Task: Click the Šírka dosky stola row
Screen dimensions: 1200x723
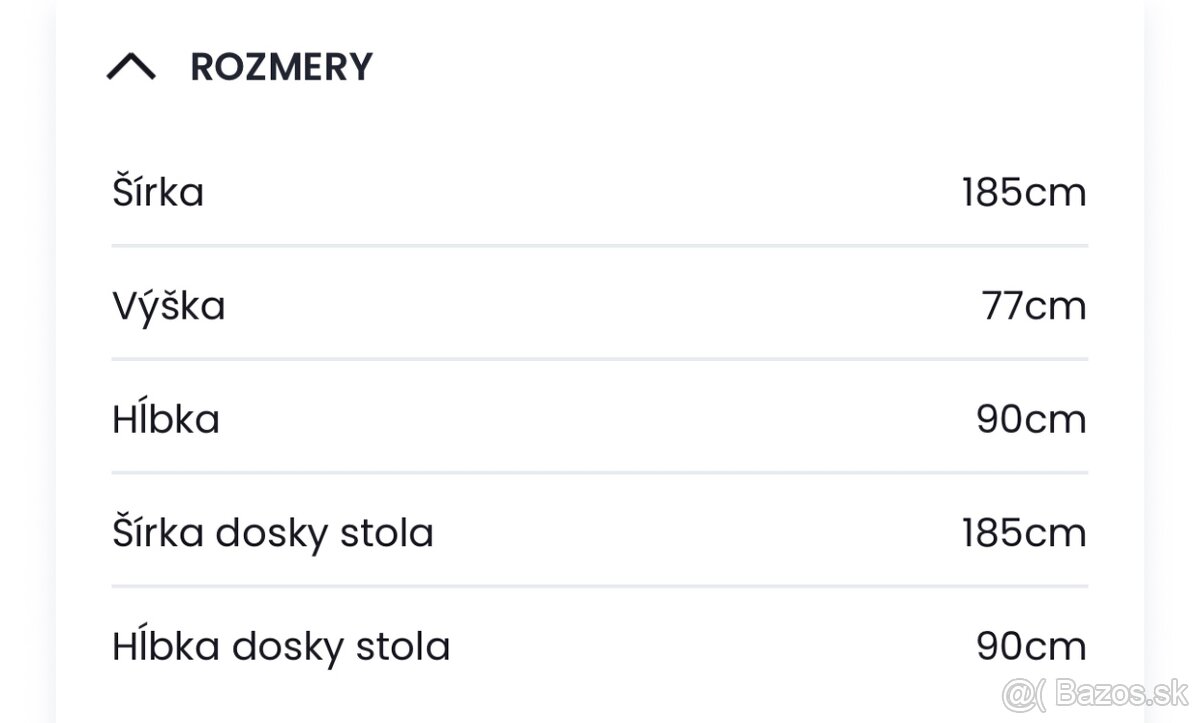Action: (x=273, y=533)
